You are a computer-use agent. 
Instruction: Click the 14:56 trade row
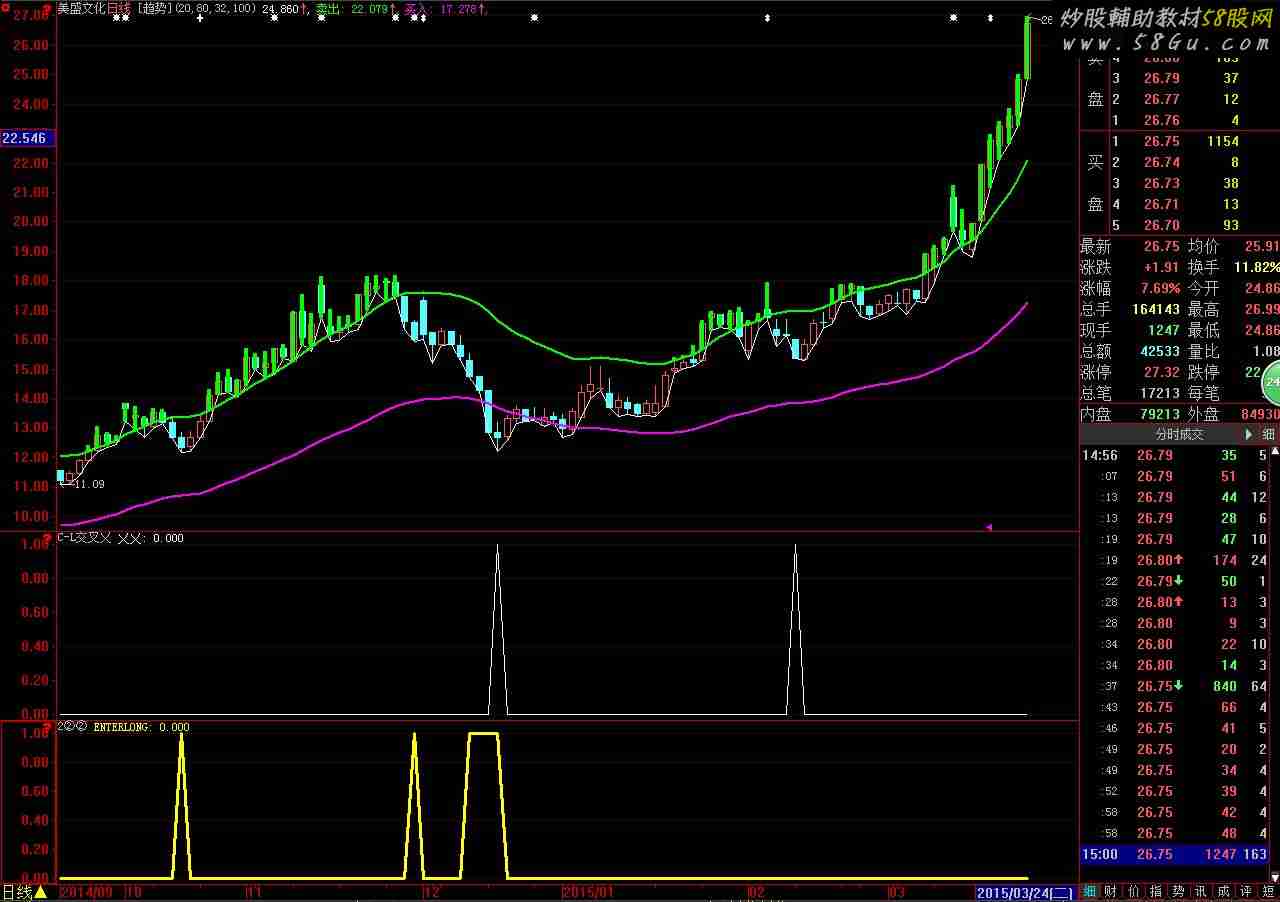pyautogui.click(x=1175, y=455)
